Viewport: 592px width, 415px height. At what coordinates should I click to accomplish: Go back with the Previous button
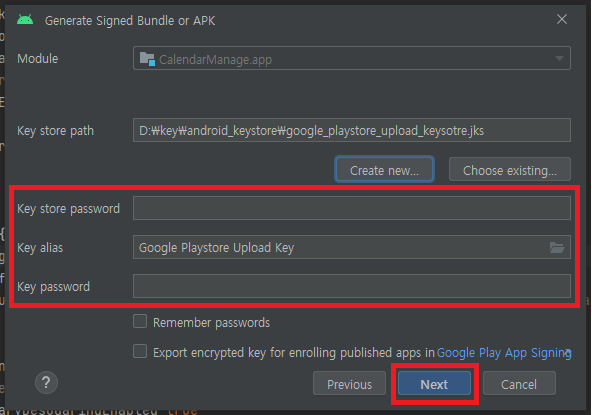349,384
